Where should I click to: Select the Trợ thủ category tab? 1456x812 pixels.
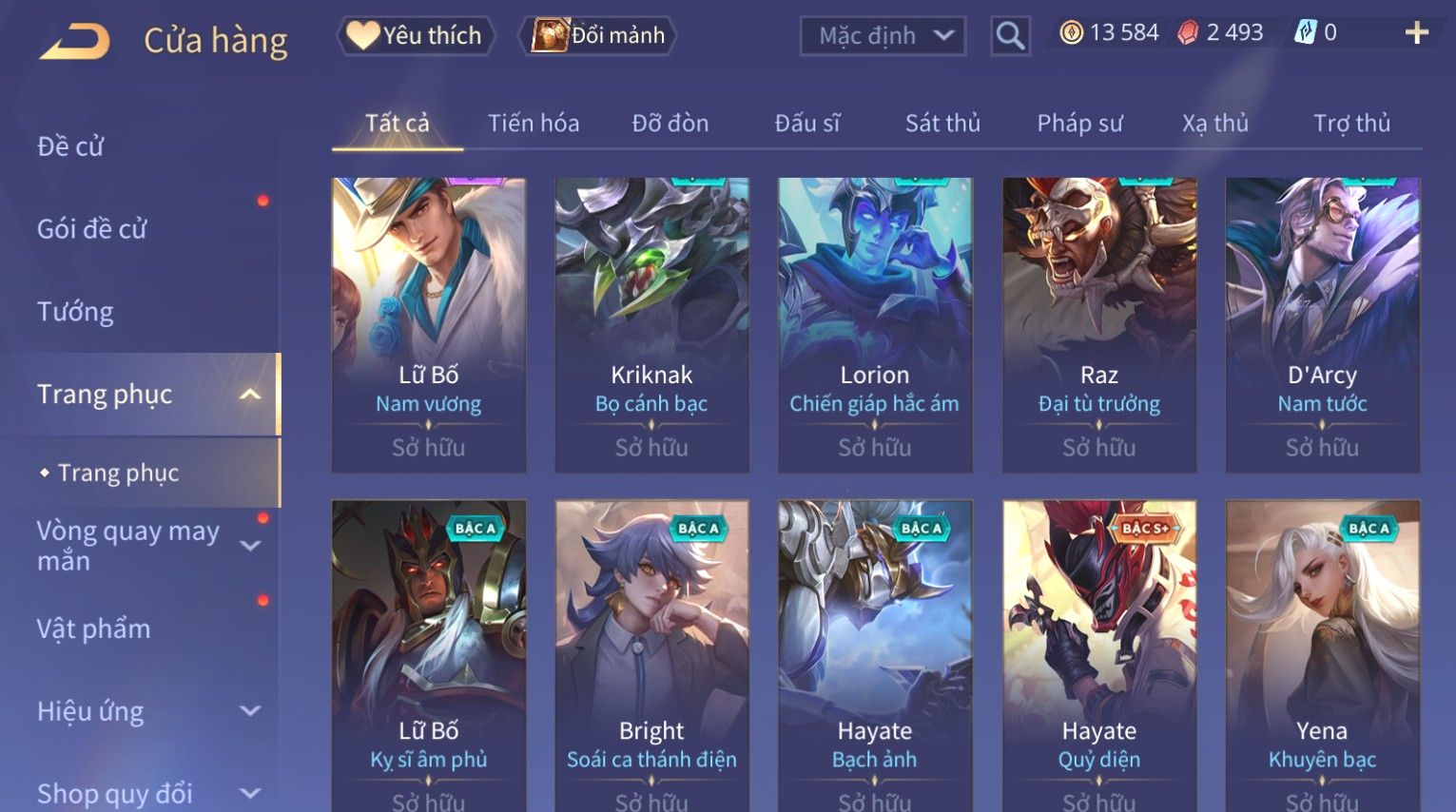tap(1351, 124)
